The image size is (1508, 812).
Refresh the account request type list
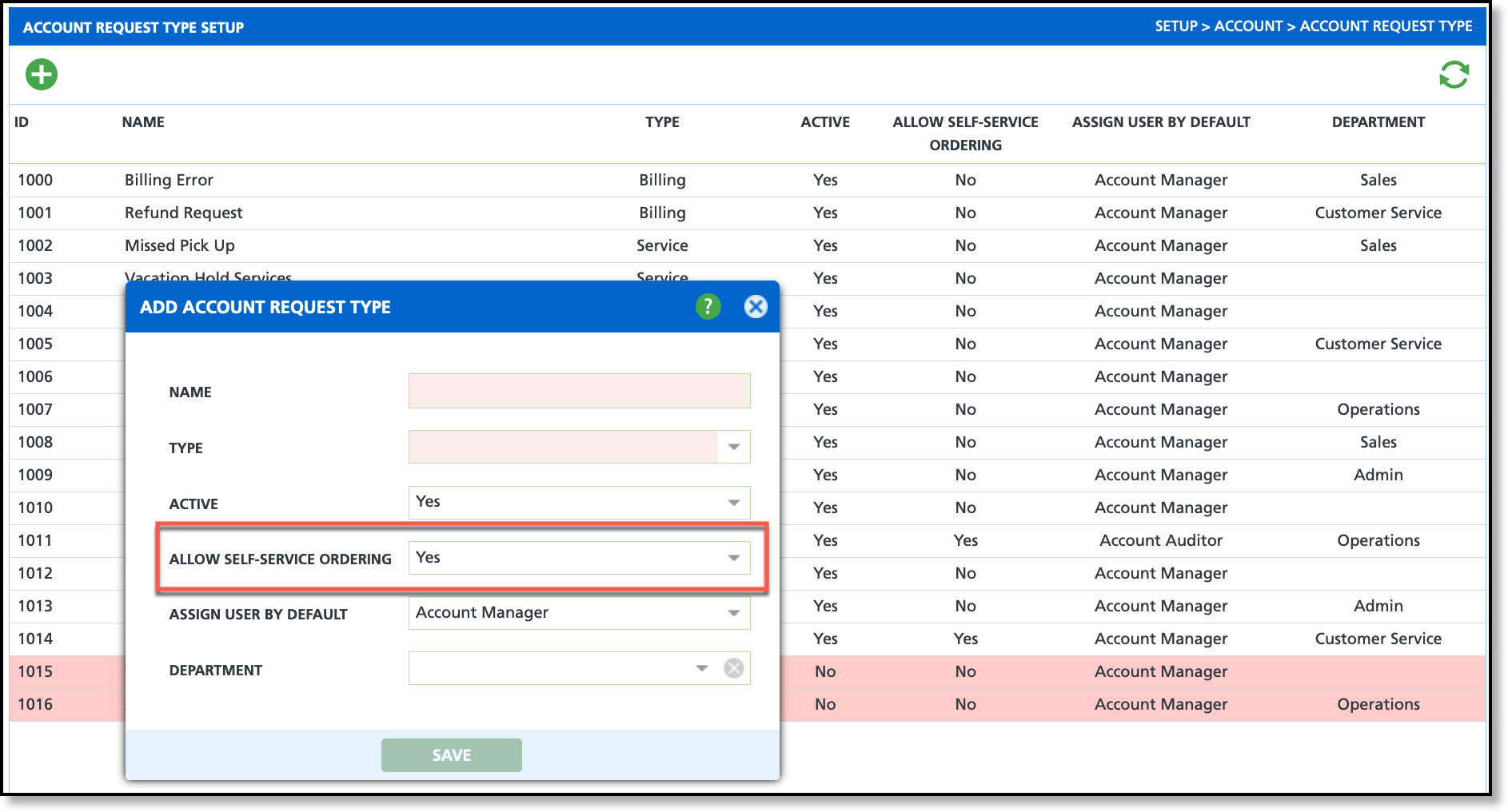1454,75
